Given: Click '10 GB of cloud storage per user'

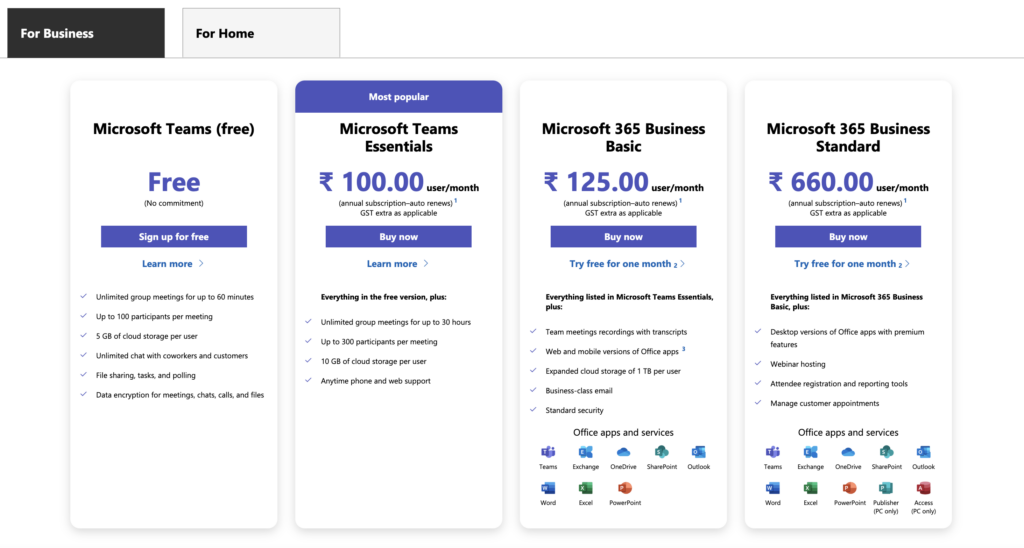Looking at the screenshot, I should point(373,361).
